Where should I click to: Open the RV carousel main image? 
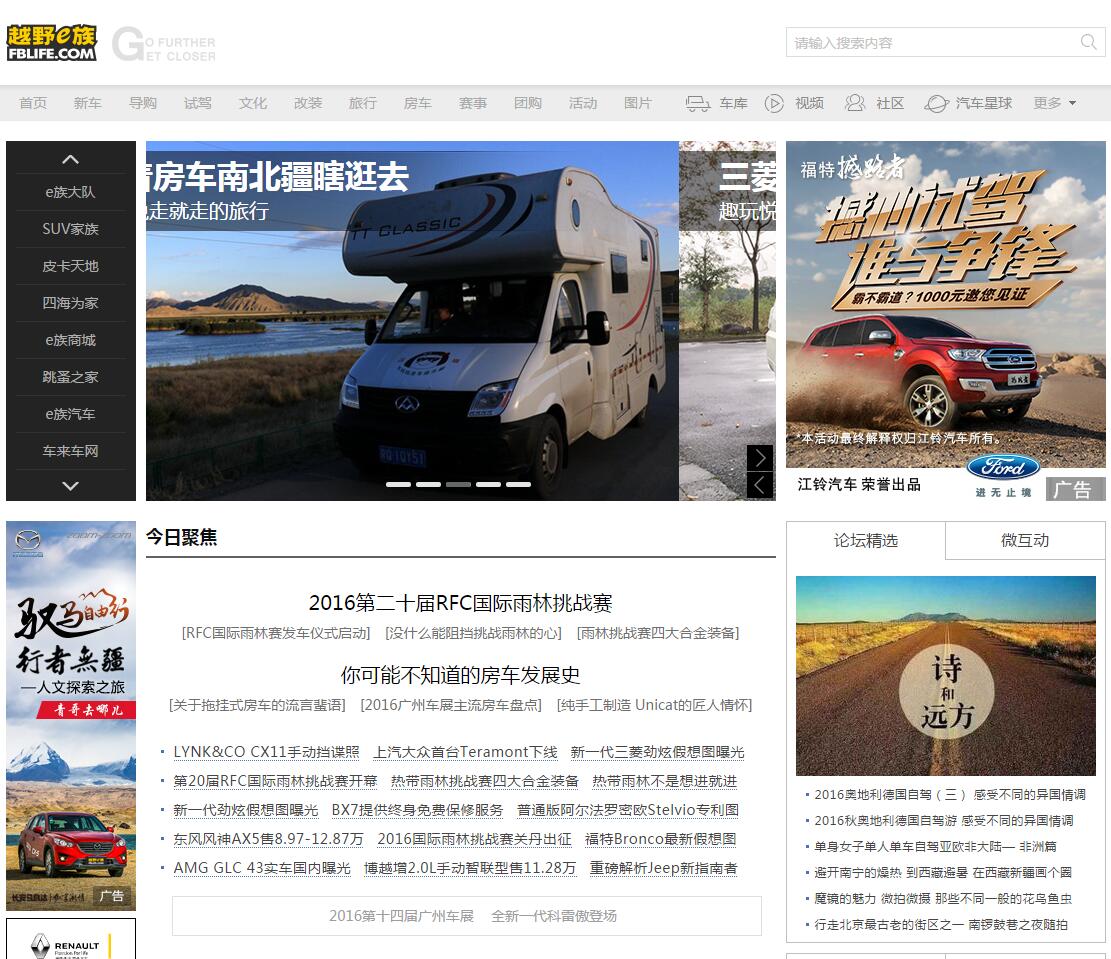coord(412,321)
